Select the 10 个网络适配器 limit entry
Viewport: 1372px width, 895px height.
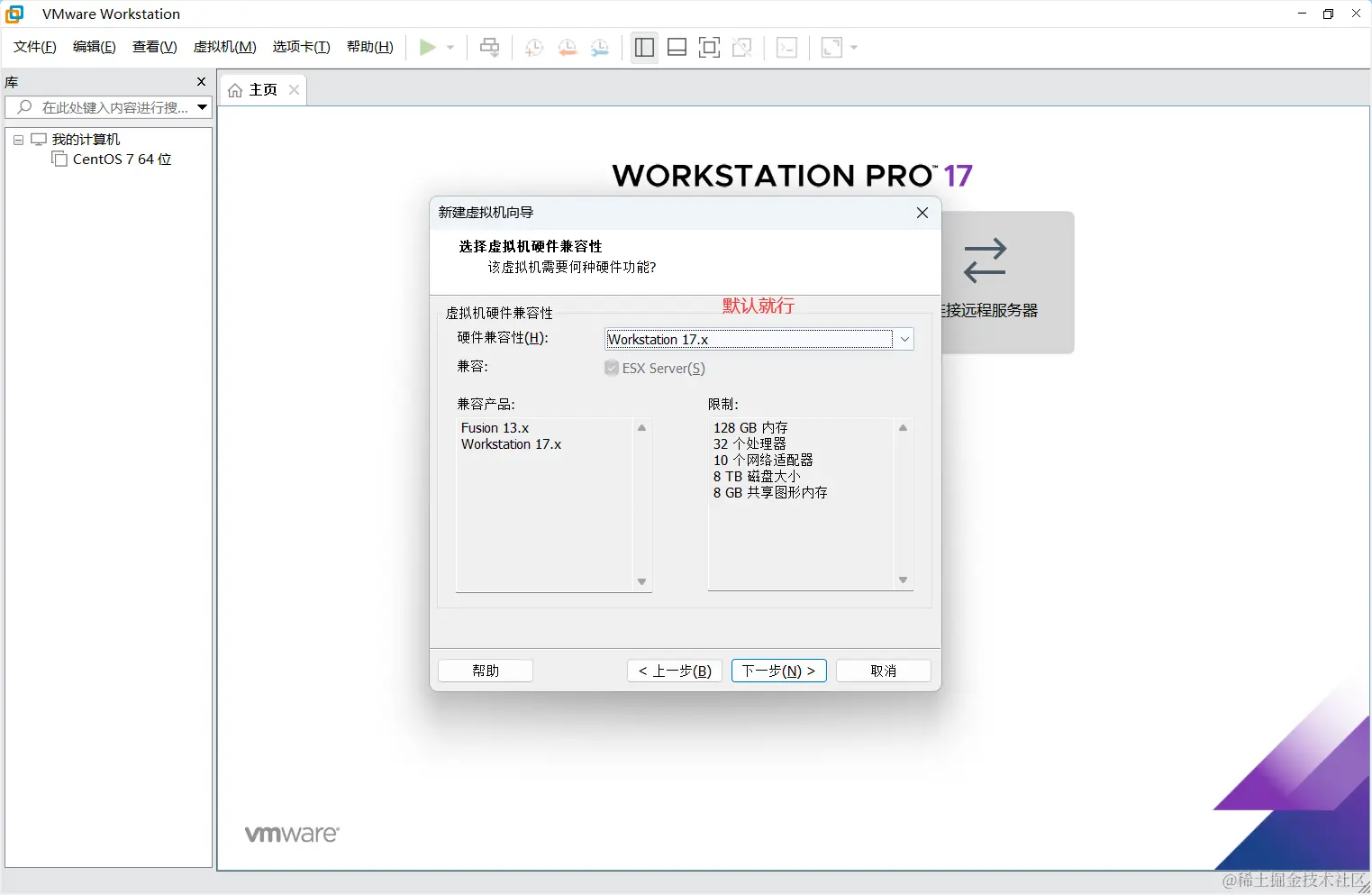[x=763, y=461]
